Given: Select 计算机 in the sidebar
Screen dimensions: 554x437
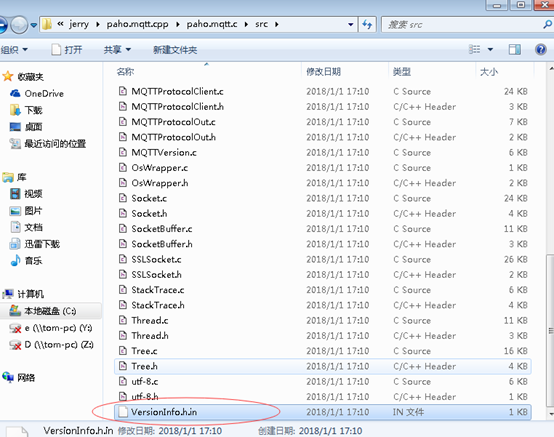Looking at the screenshot, I should coord(30,294).
